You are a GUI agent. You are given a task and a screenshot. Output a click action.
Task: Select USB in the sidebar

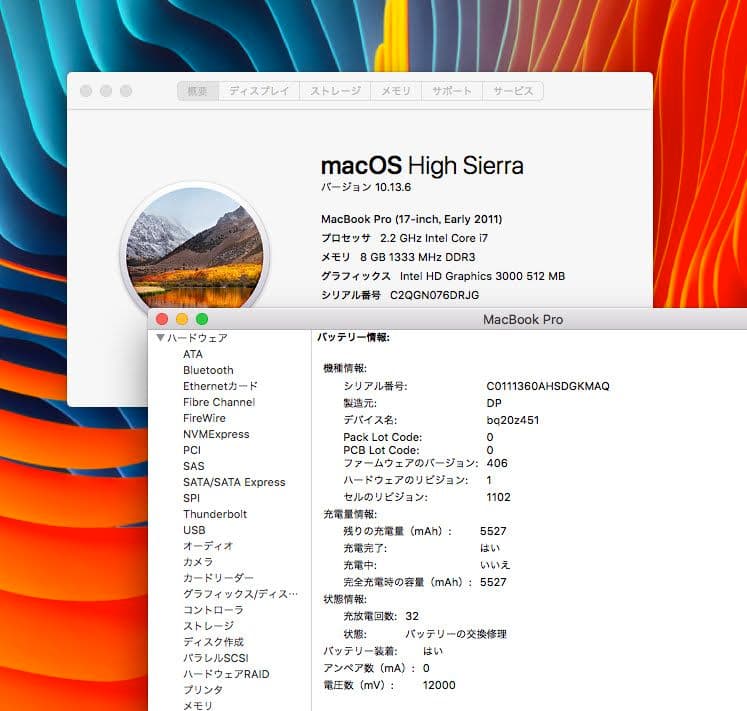coord(194,530)
